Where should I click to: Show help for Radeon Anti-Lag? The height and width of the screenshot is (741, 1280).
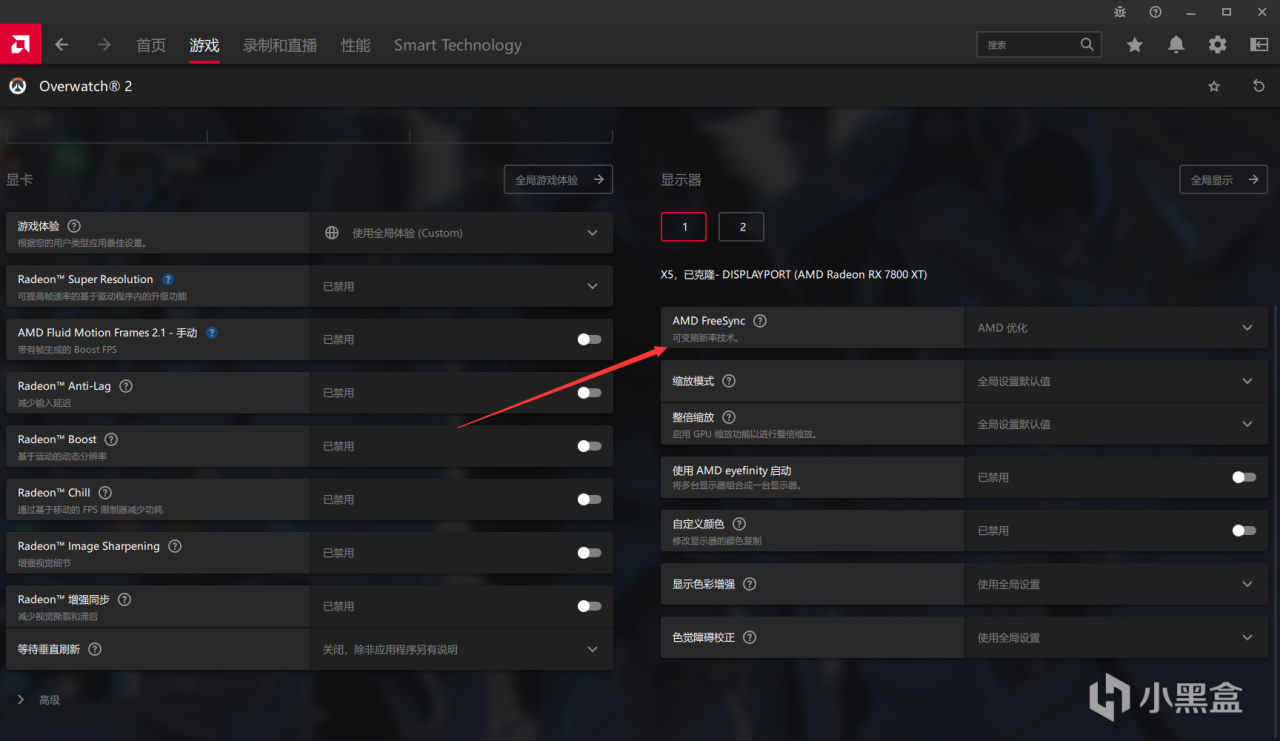point(126,386)
